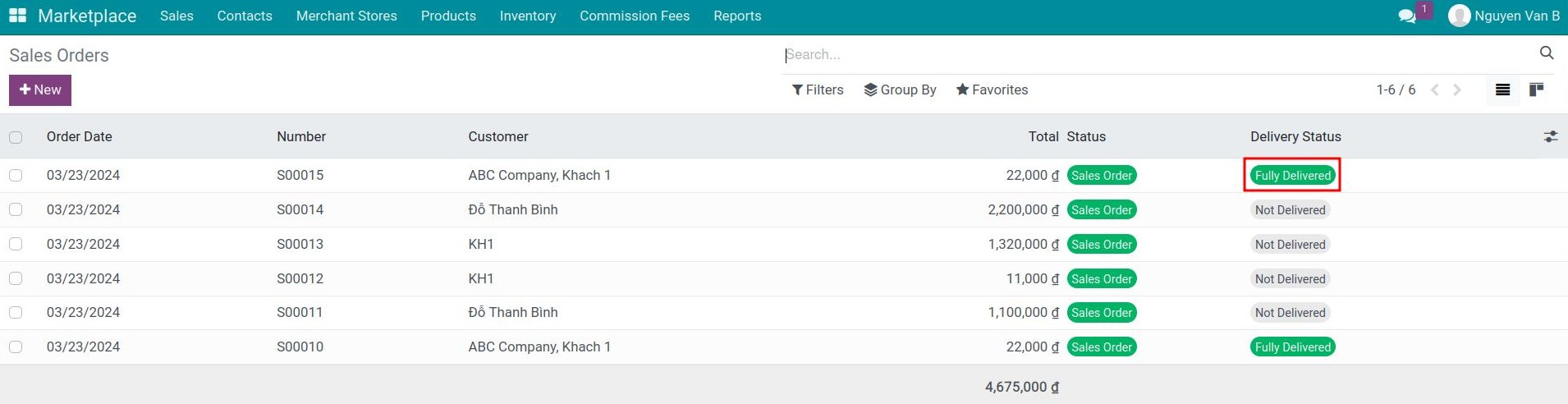
Task: Click Sales Order status badge on S00011
Action: (1102, 312)
